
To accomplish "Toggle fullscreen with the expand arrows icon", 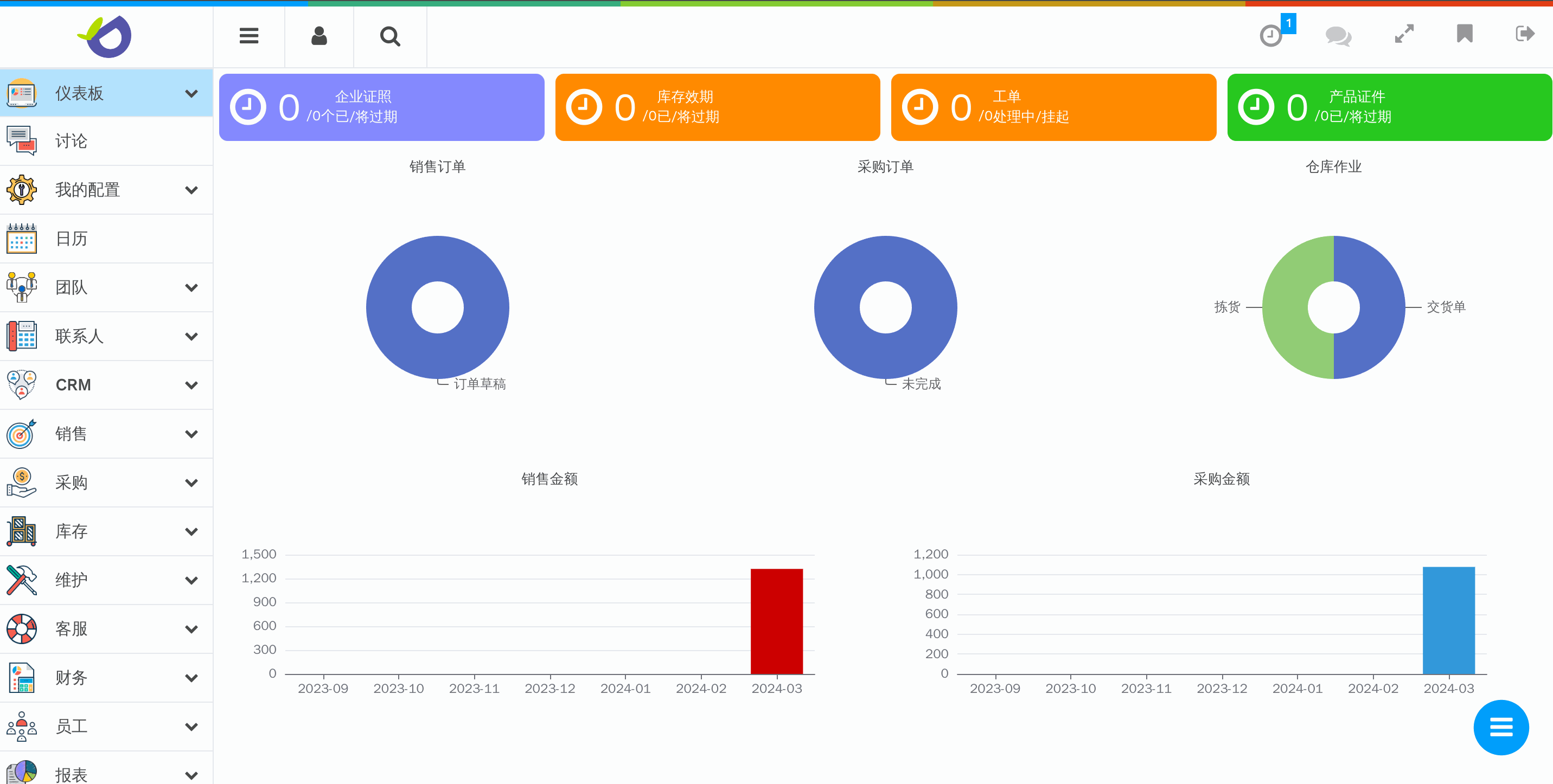I will pyautogui.click(x=1404, y=34).
